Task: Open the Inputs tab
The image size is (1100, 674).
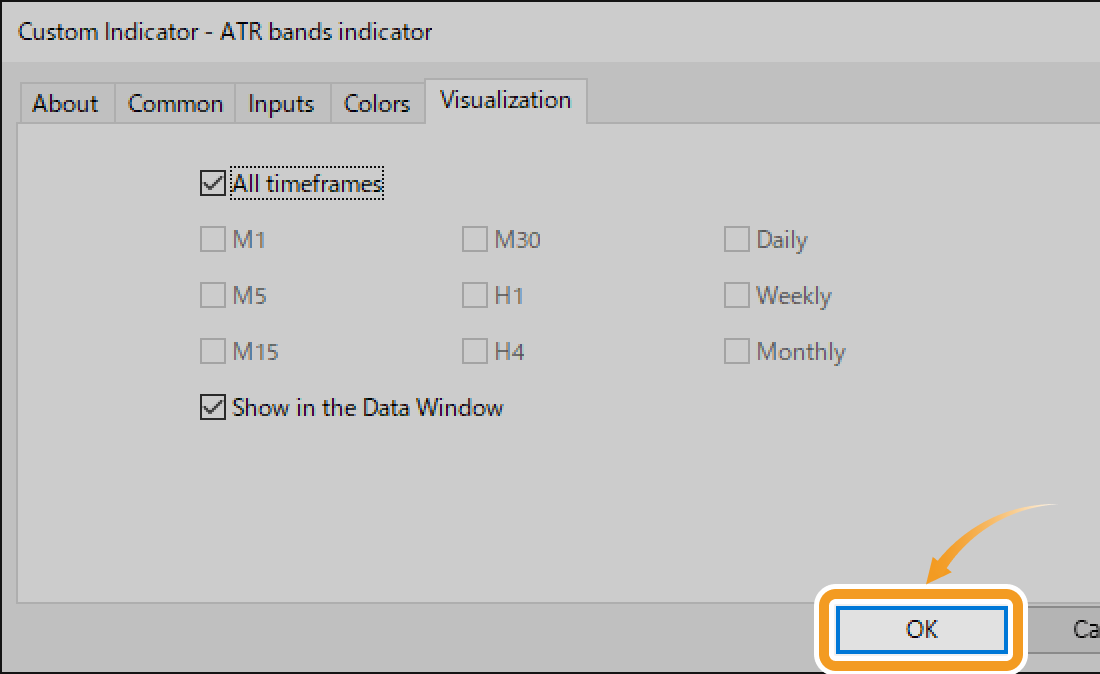Action: coord(281,104)
